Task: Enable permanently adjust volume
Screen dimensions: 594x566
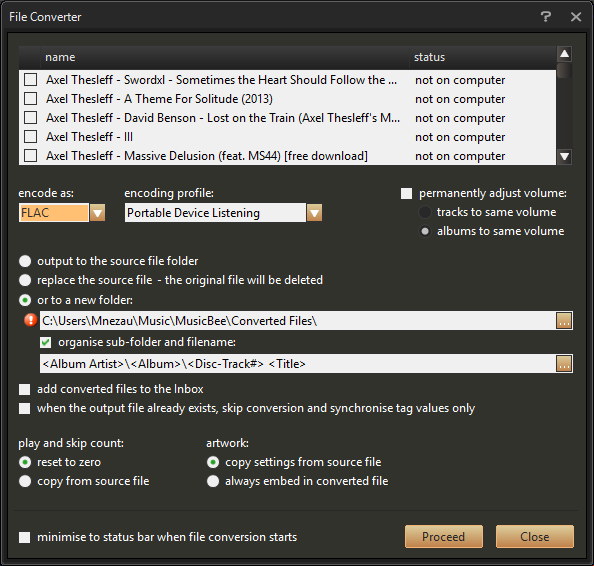Action: (x=406, y=194)
